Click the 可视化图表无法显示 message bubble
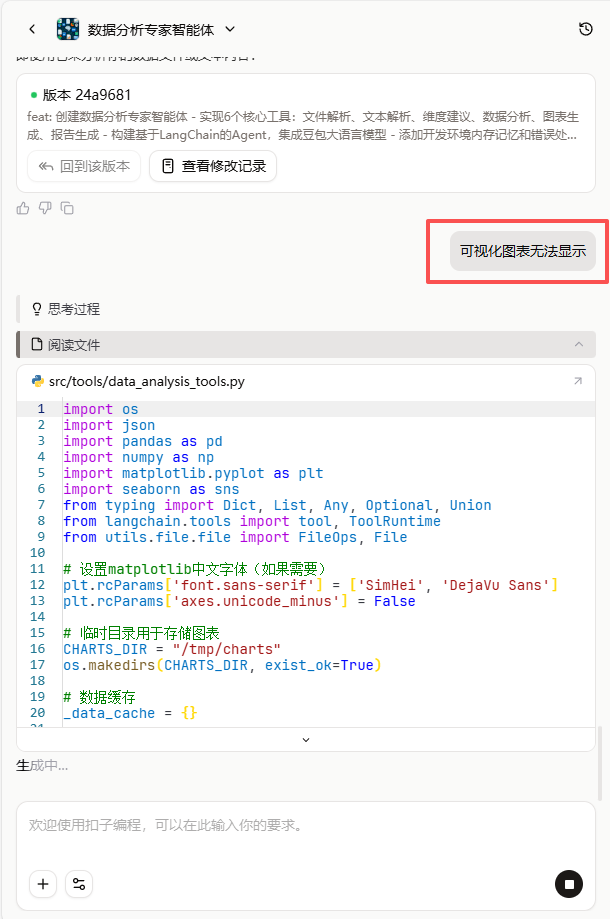610x919 pixels. (523, 251)
